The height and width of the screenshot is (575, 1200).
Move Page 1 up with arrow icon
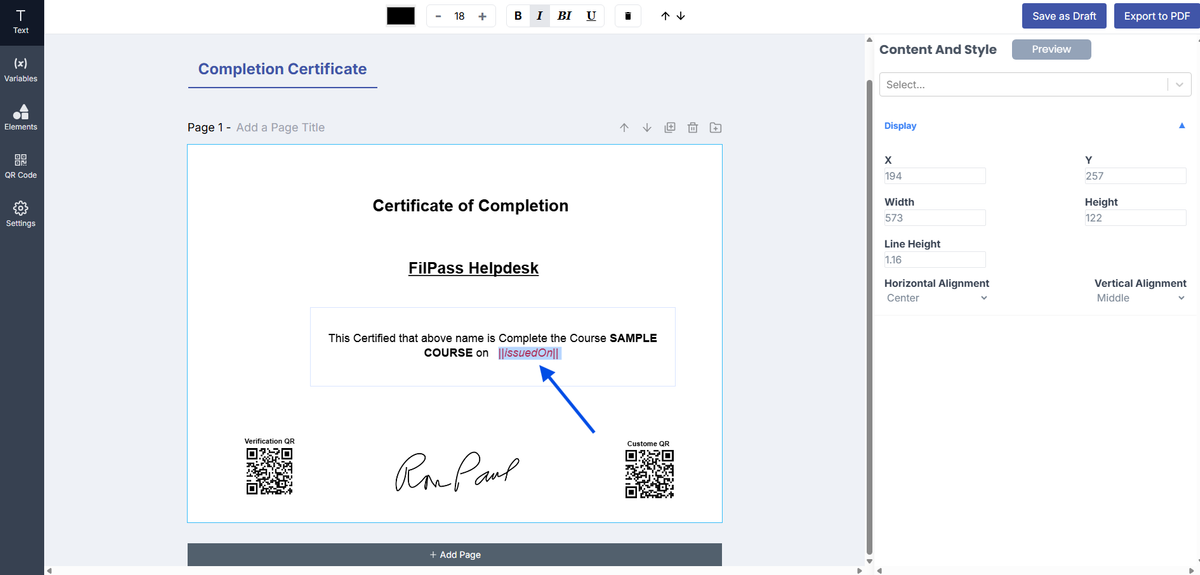pos(624,128)
